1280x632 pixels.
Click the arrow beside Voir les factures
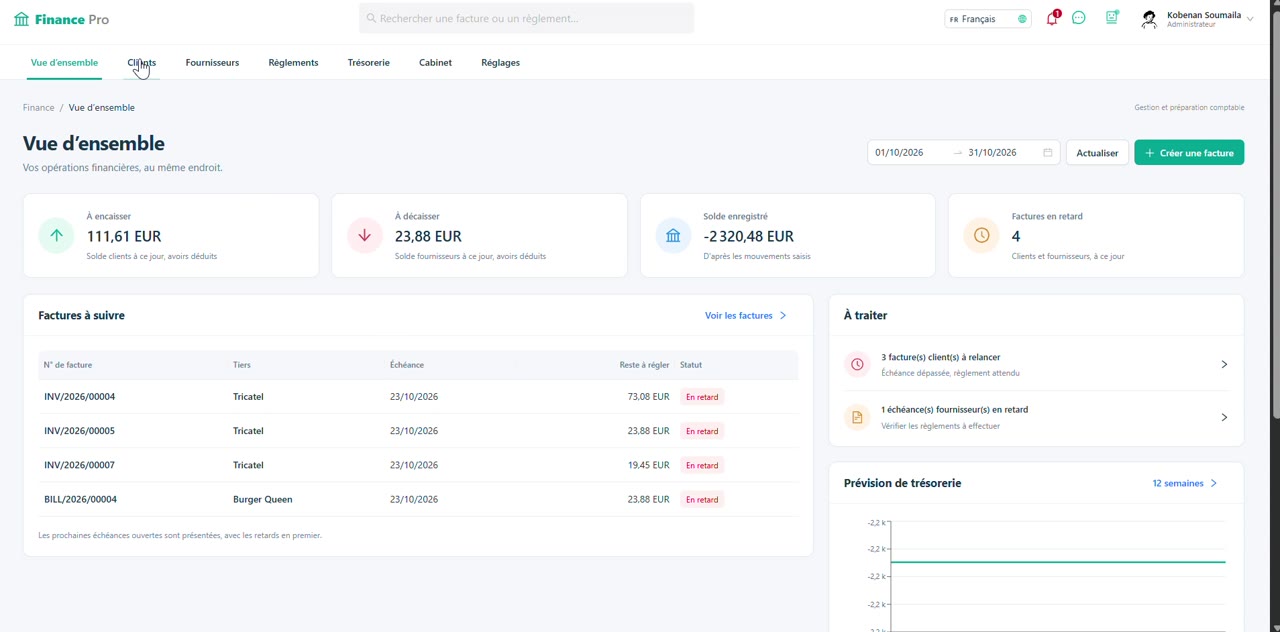click(783, 316)
